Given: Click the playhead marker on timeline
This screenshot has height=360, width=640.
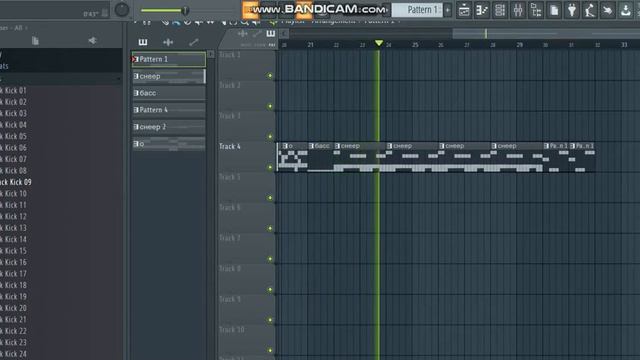Looking at the screenshot, I should [x=379, y=43].
